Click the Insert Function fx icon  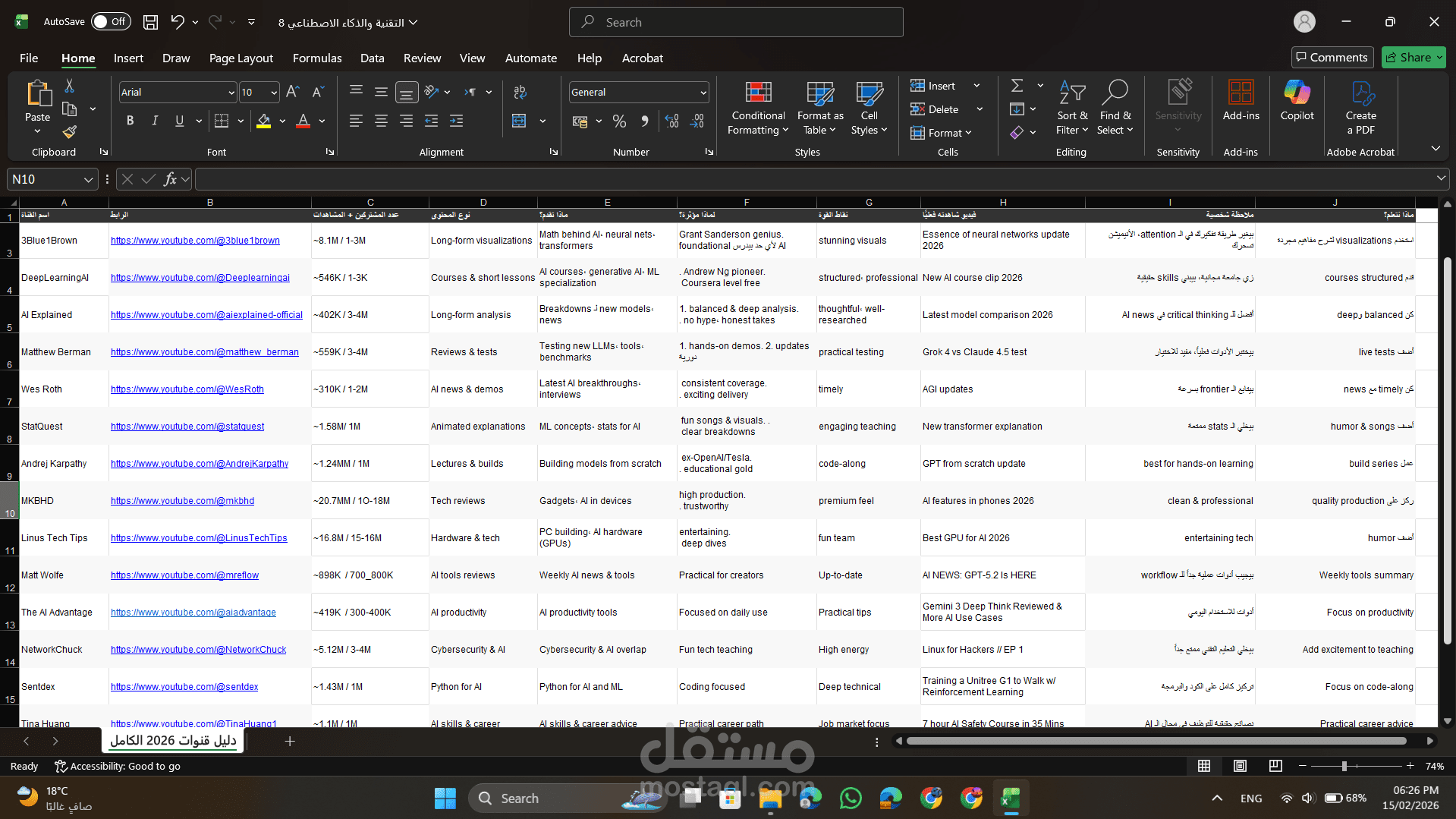tap(170, 179)
